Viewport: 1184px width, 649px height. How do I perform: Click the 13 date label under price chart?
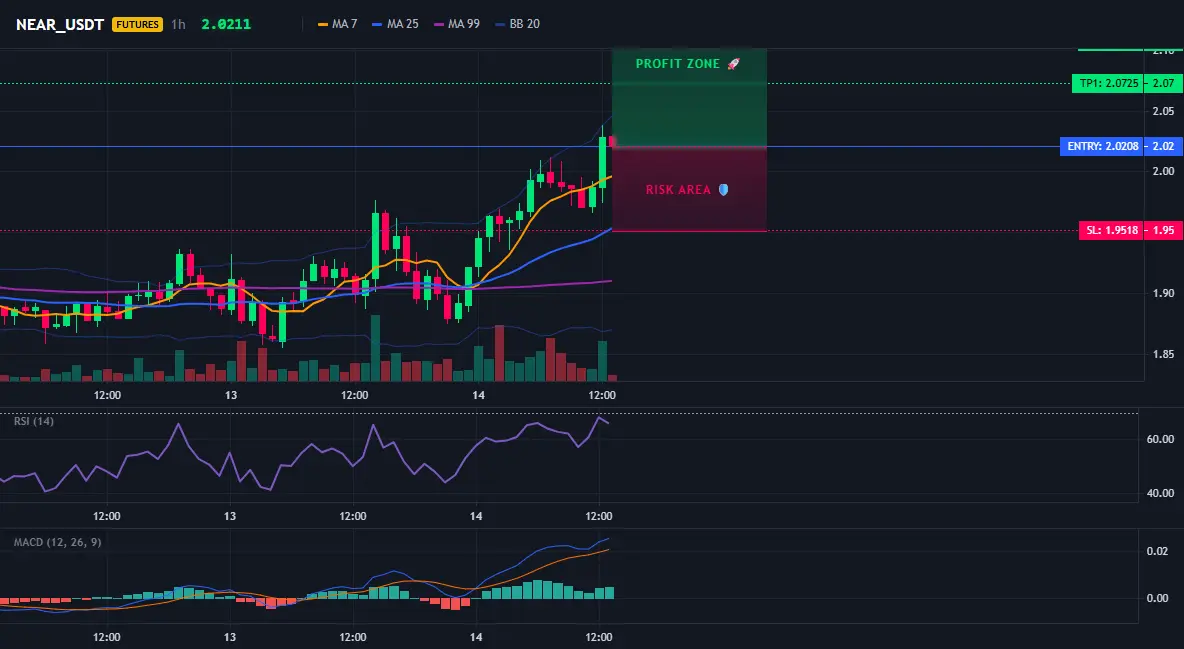click(231, 395)
